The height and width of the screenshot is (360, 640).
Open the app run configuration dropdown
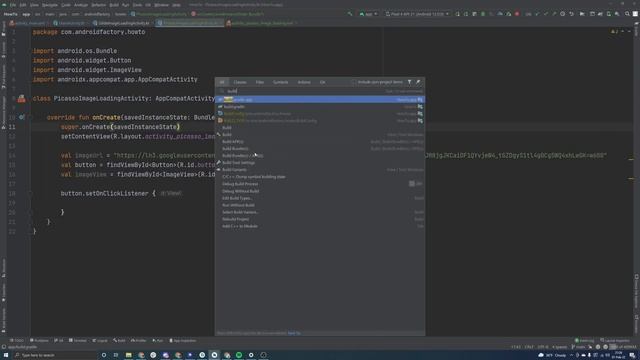click(368, 14)
